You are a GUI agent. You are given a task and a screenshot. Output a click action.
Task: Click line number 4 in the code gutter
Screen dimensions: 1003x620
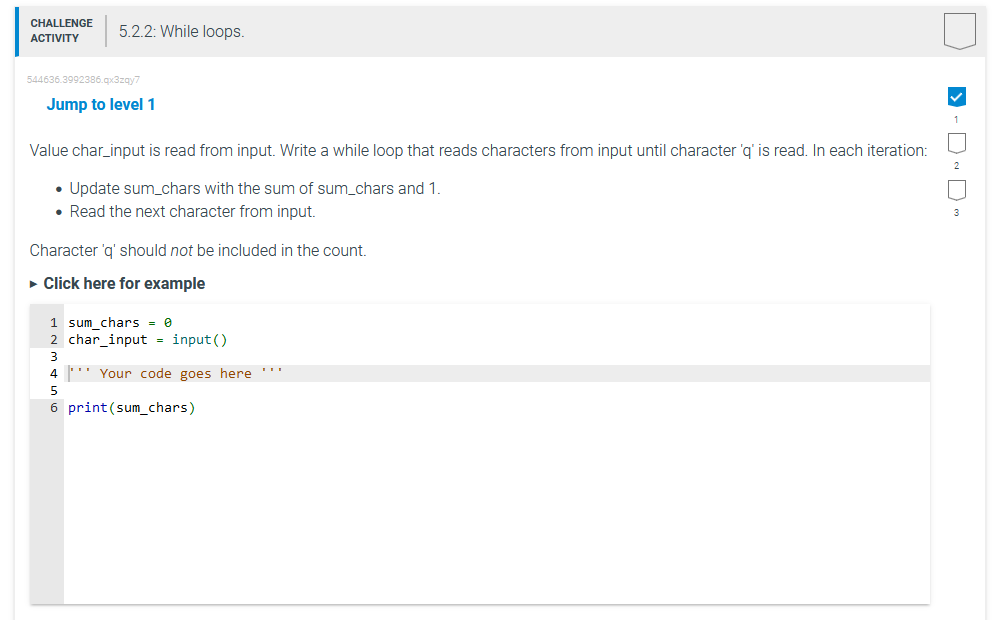(x=53, y=373)
